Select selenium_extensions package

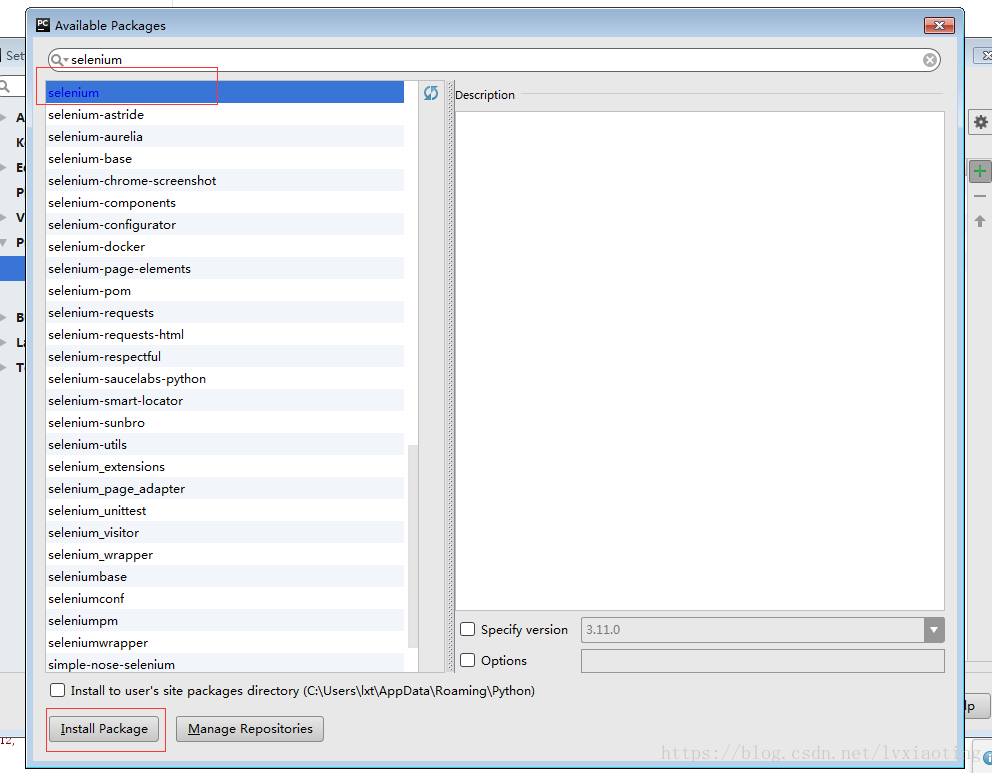click(x=225, y=467)
